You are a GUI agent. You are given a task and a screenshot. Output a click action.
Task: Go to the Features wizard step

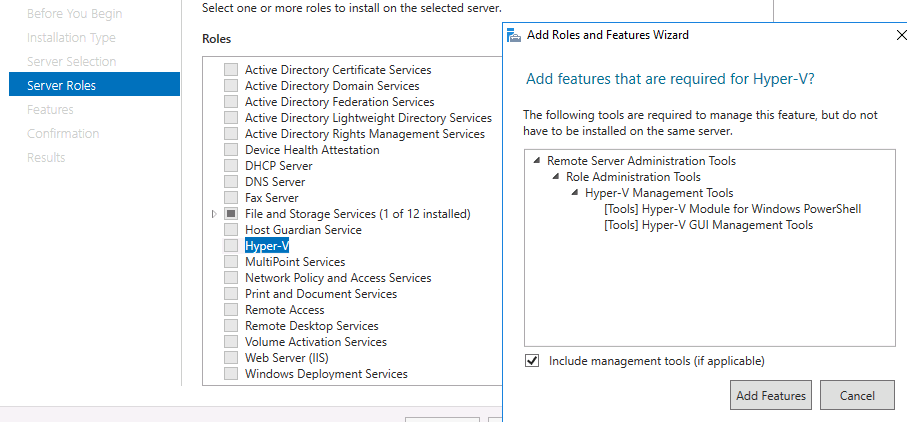coord(50,109)
